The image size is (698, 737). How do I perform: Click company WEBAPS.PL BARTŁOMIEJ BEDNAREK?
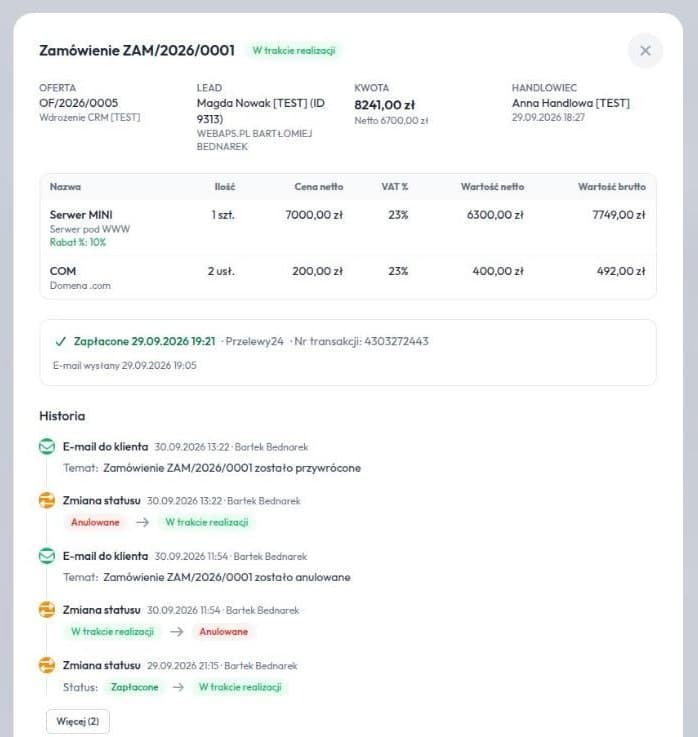pos(254,140)
